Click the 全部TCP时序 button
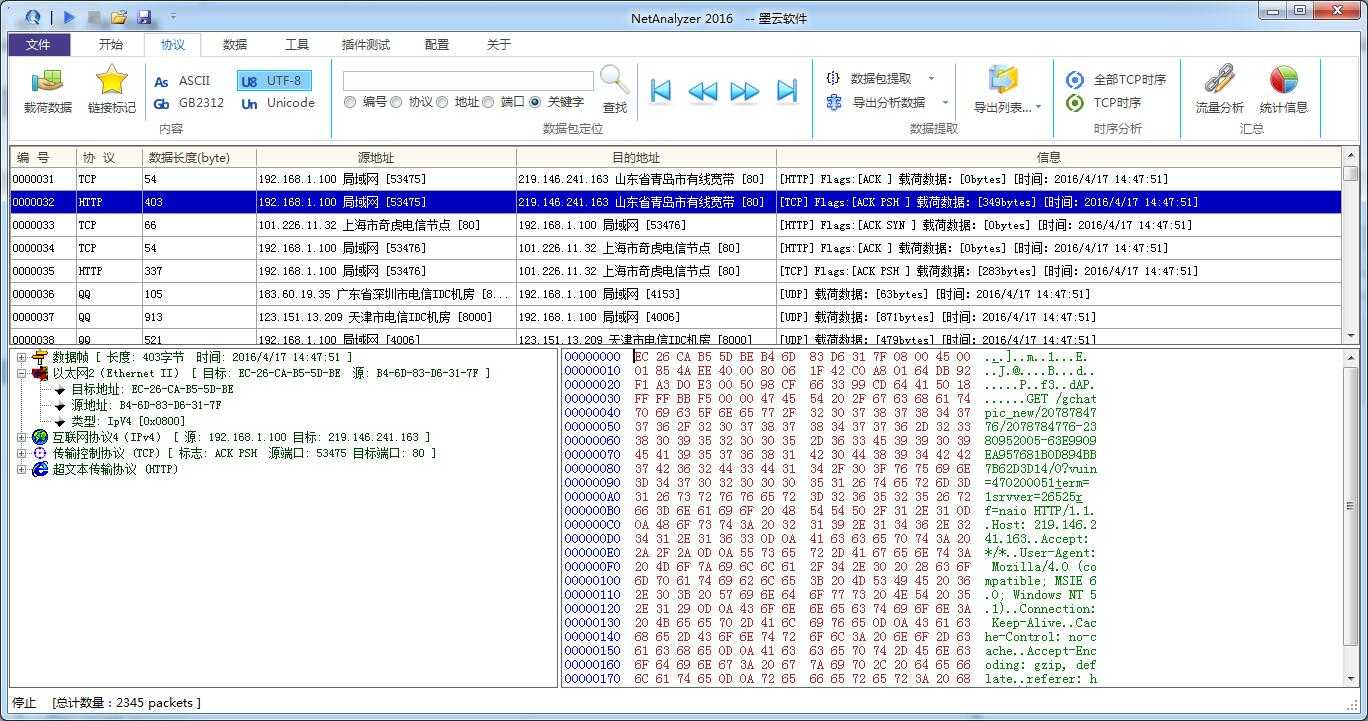Screen dimensions: 1368x721 click(x=1116, y=79)
